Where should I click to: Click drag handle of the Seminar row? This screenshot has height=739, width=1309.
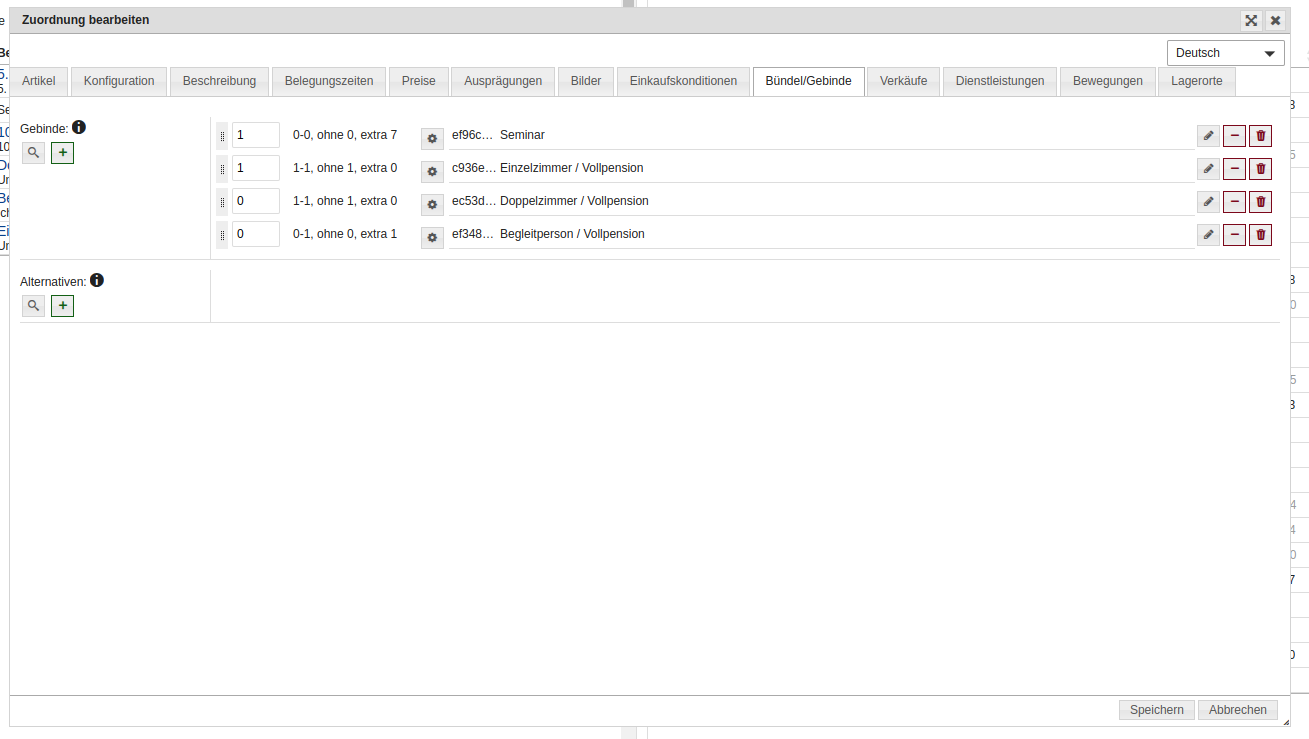coord(222,136)
